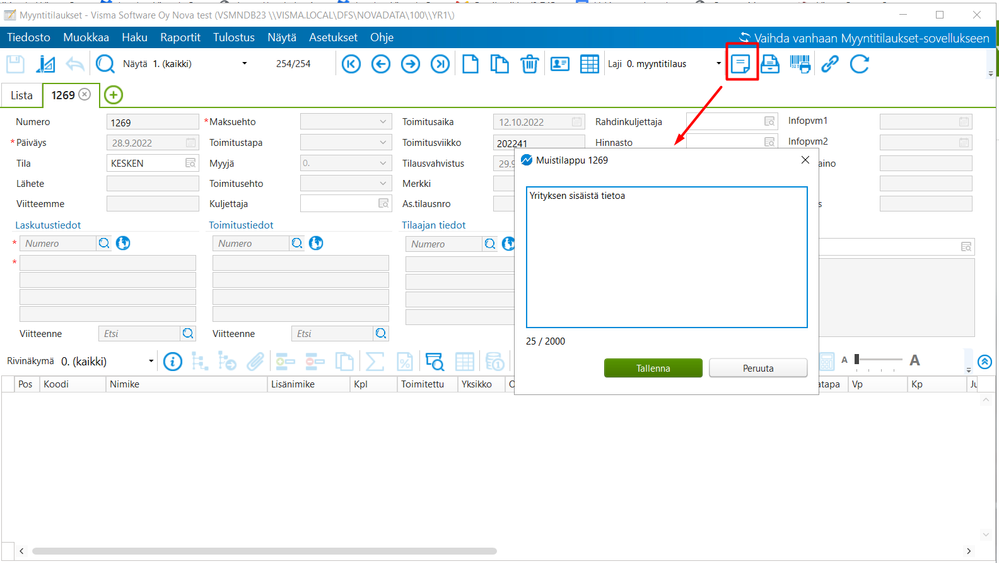The width and height of the screenshot is (999, 563).
Task: Open search with the magnifier toolbar icon
Action: pyautogui.click(x=104, y=64)
